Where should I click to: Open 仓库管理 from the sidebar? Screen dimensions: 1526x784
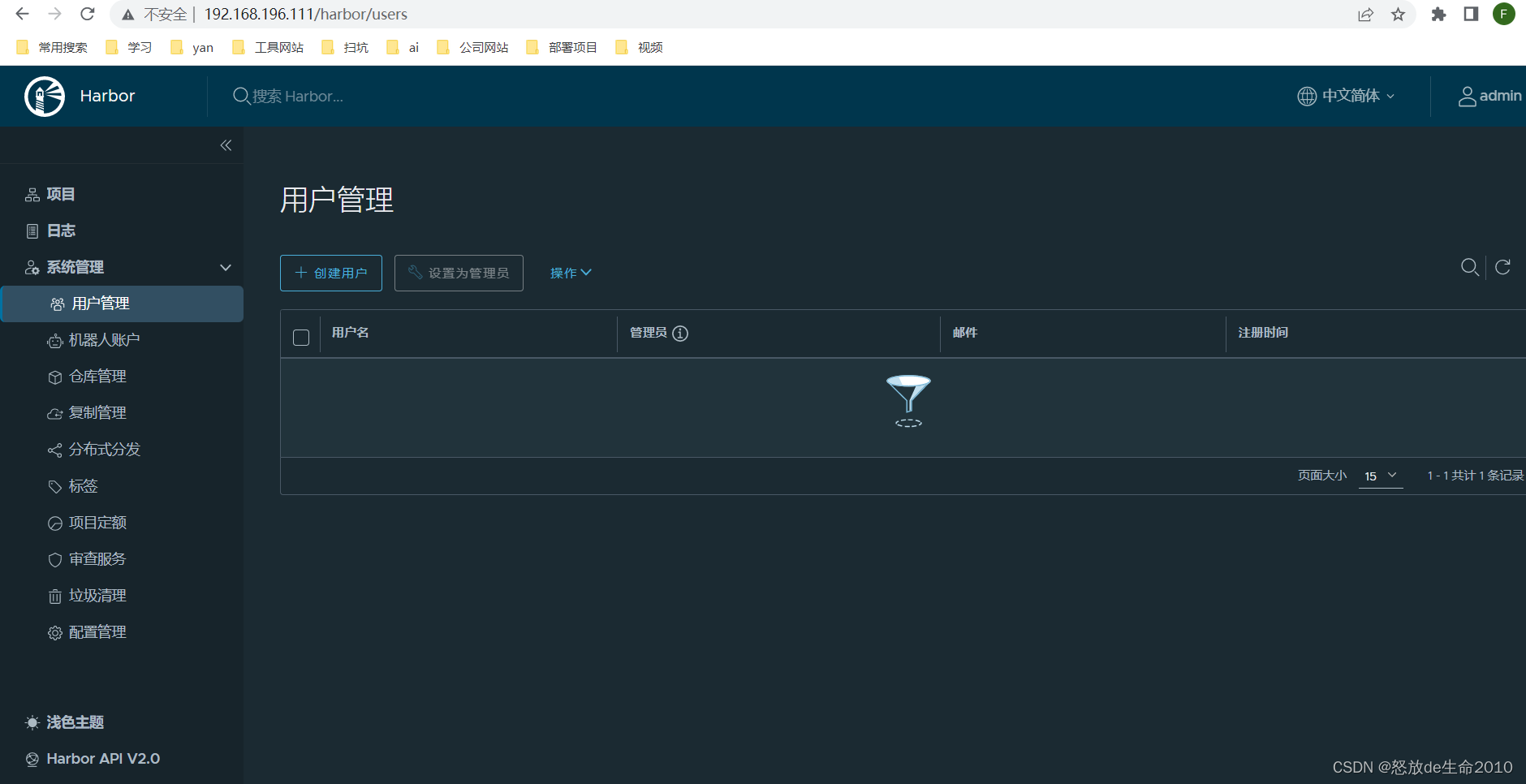point(97,376)
